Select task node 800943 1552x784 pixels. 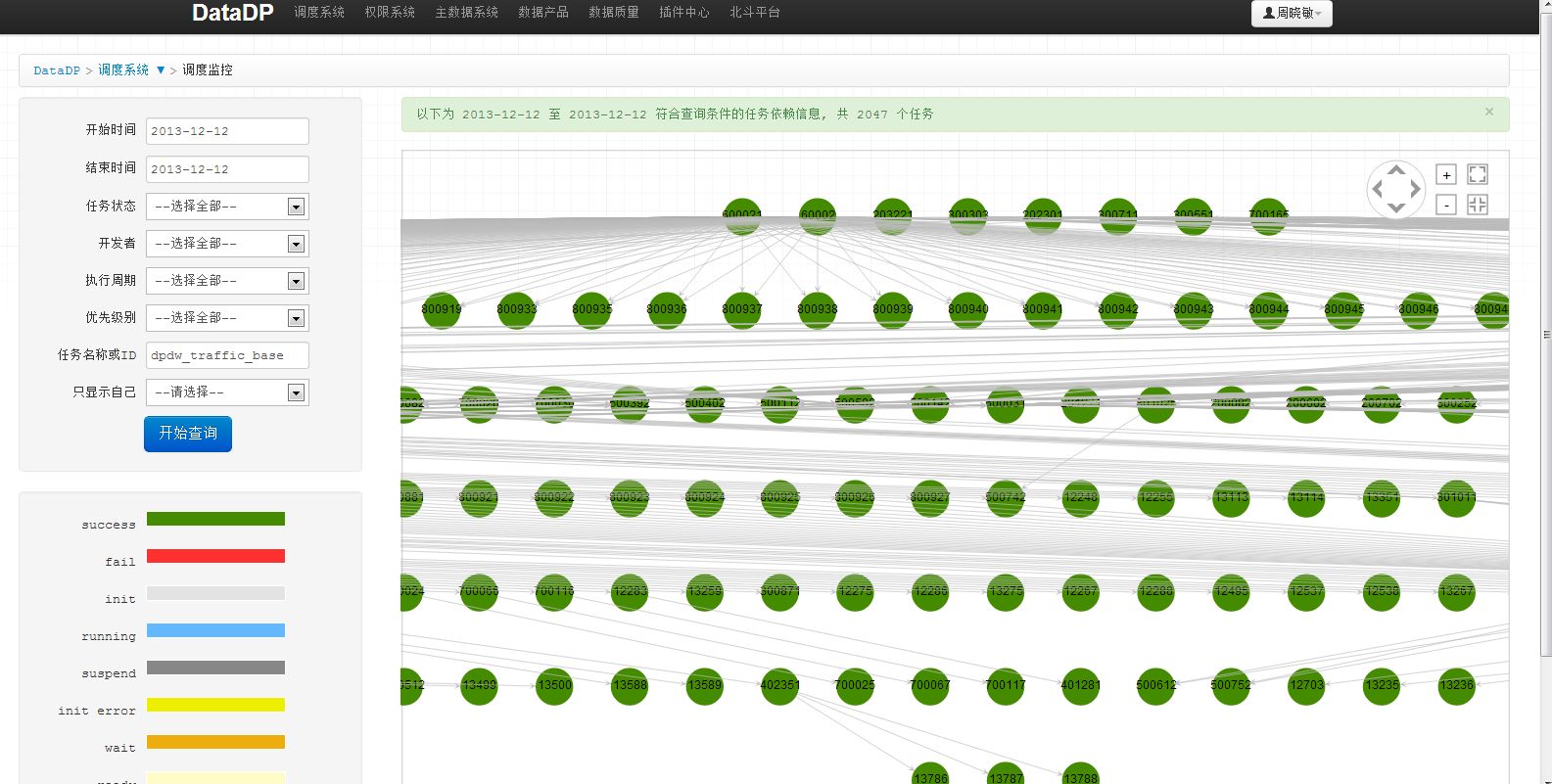click(x=1194, y=309)
